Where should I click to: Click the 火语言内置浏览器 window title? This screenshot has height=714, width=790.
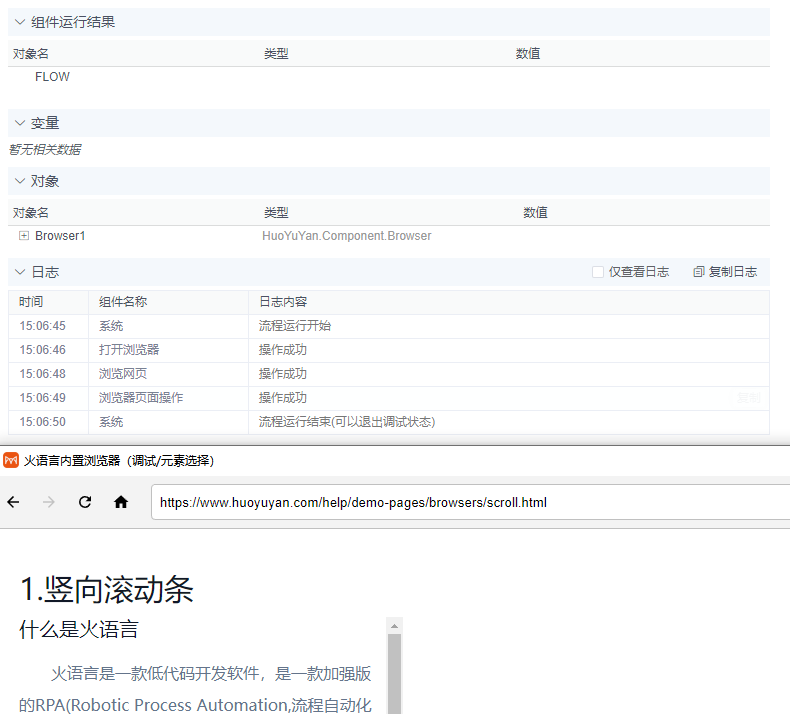point(119,461)
